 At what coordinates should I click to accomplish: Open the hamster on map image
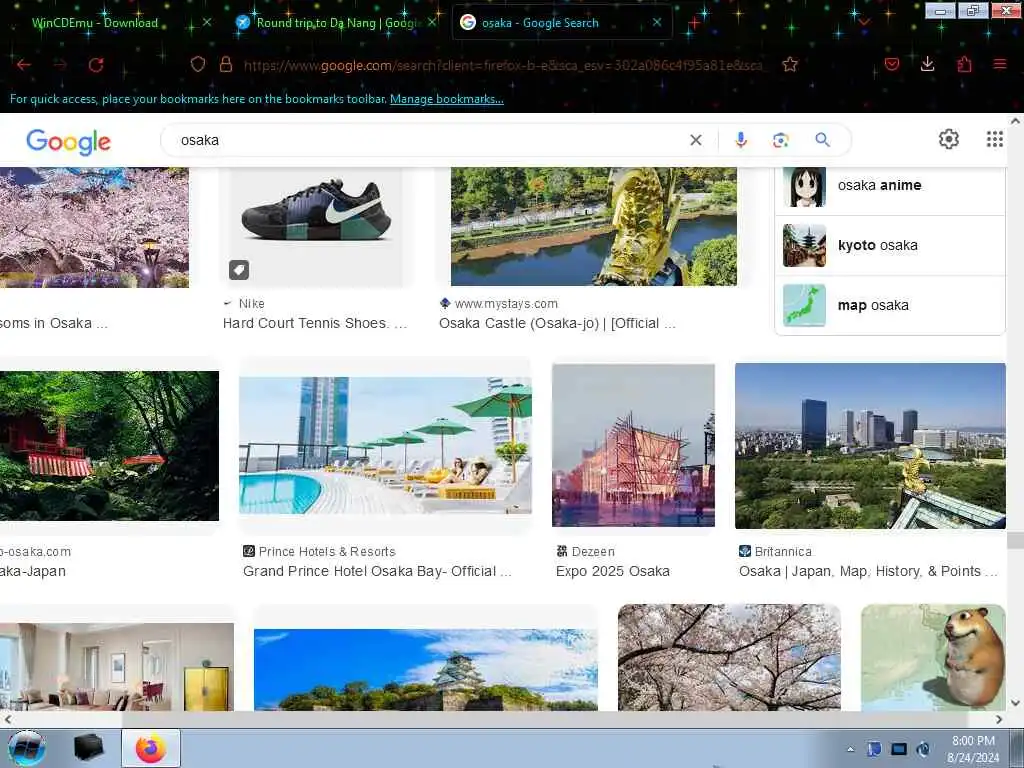(933, 657)
